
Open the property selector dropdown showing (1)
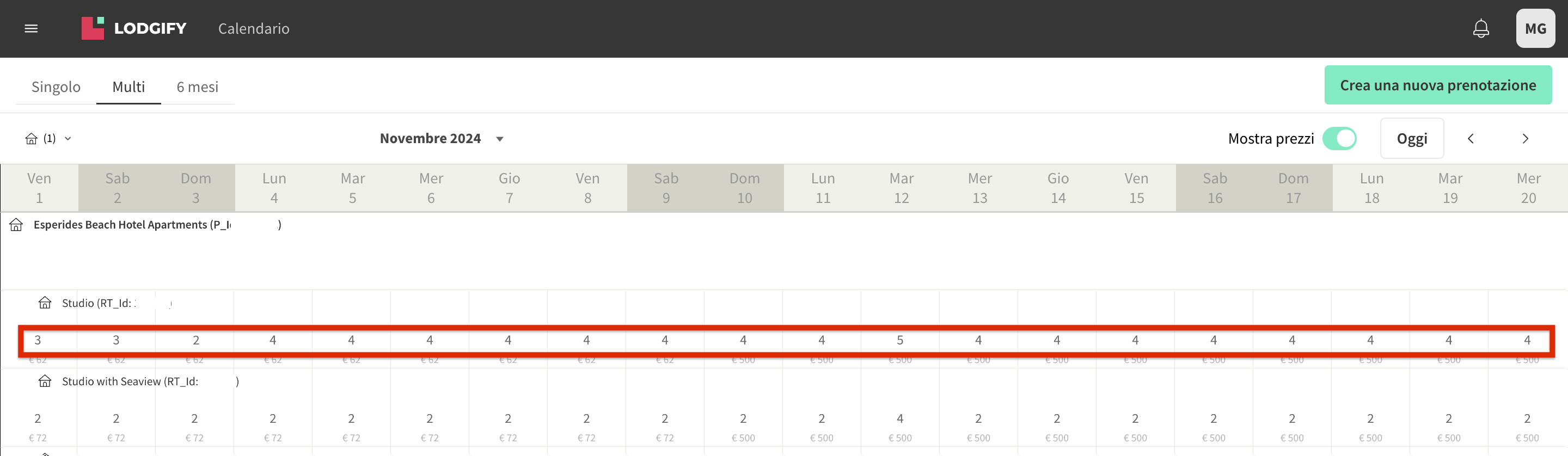[50, 138]
